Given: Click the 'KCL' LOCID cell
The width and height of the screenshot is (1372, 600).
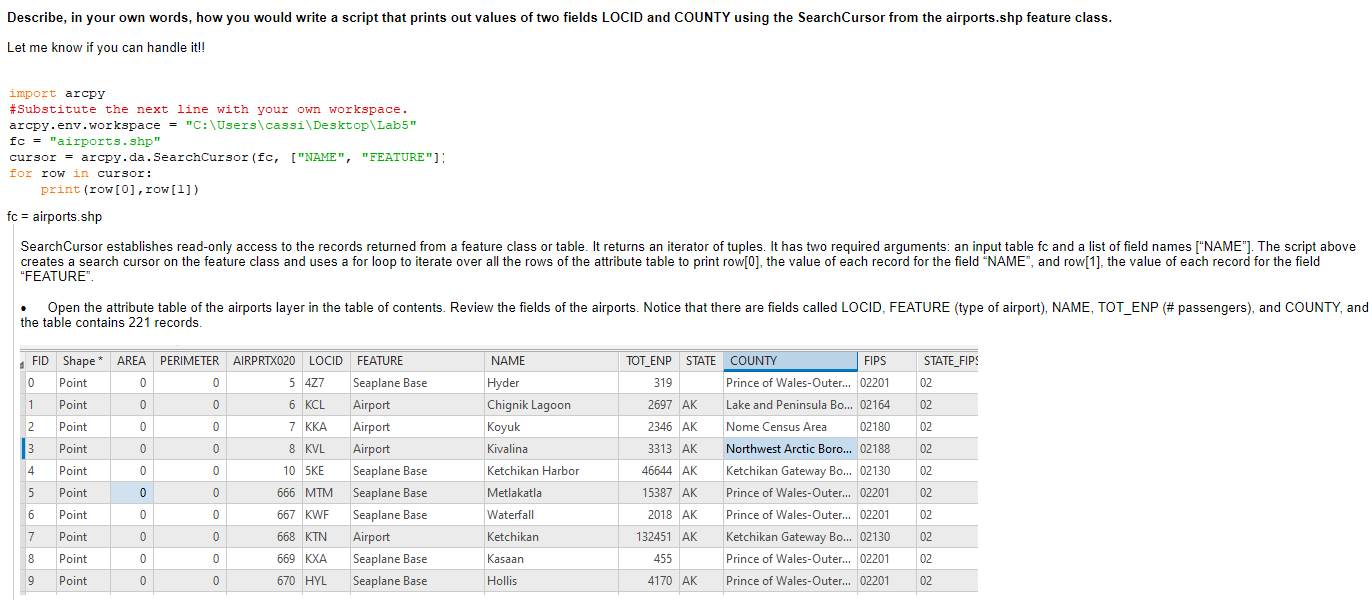Looking at the screenshot, I should (x=326, y=405).
